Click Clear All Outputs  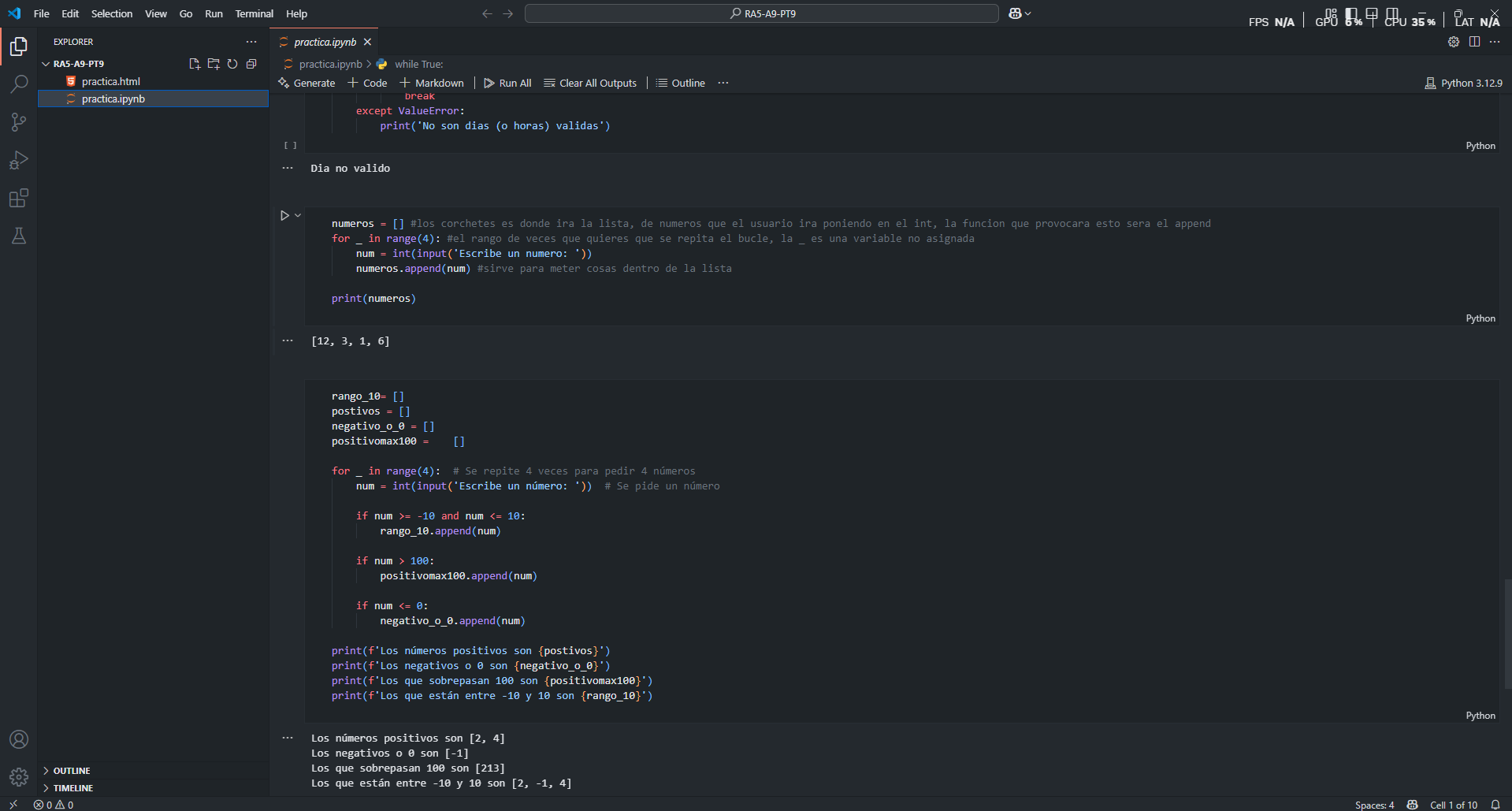point(590,83)
